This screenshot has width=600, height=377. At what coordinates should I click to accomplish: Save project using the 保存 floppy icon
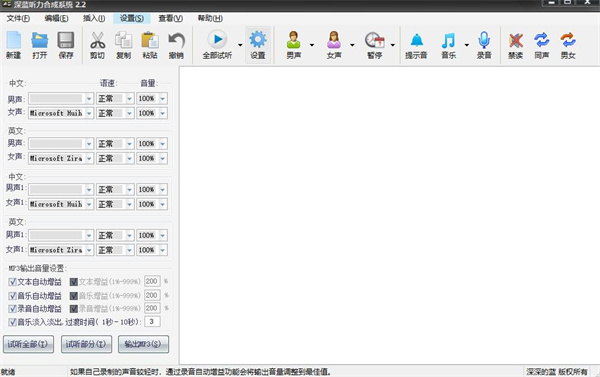[x=66, y=45]
